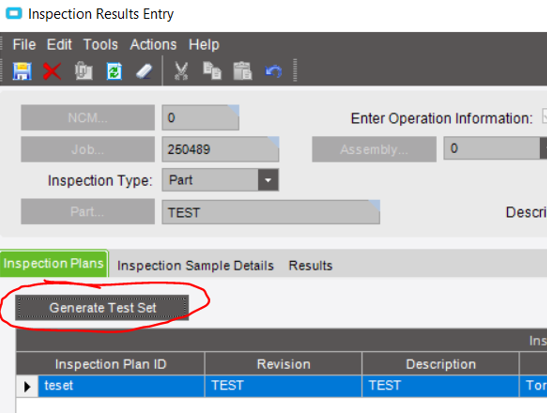Screen dimensions: 547x413
Task: Click the Description cell showing TEST
Action: pyautogui.click(x=441, y=386)
